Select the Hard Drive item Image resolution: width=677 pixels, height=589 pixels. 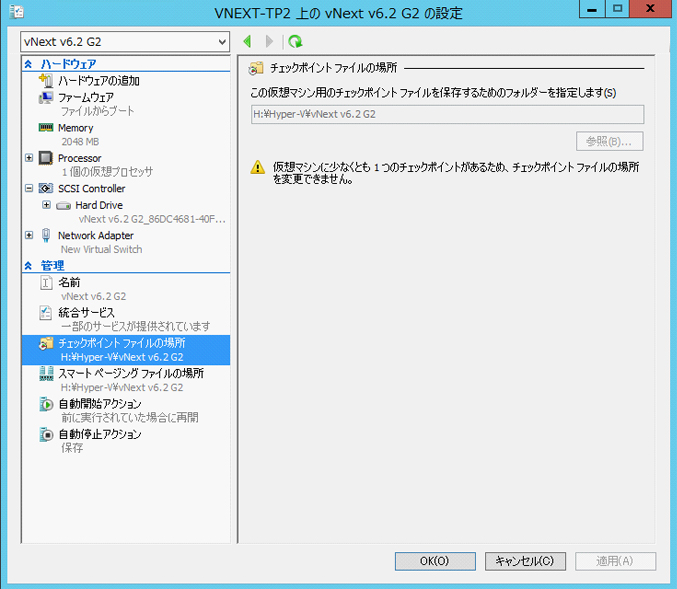[99, 205]
